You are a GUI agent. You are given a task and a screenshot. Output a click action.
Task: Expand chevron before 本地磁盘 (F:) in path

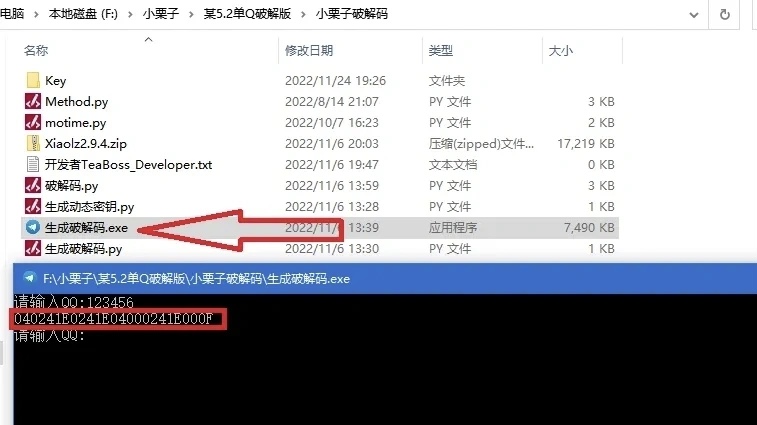click(x=36, y=14)
